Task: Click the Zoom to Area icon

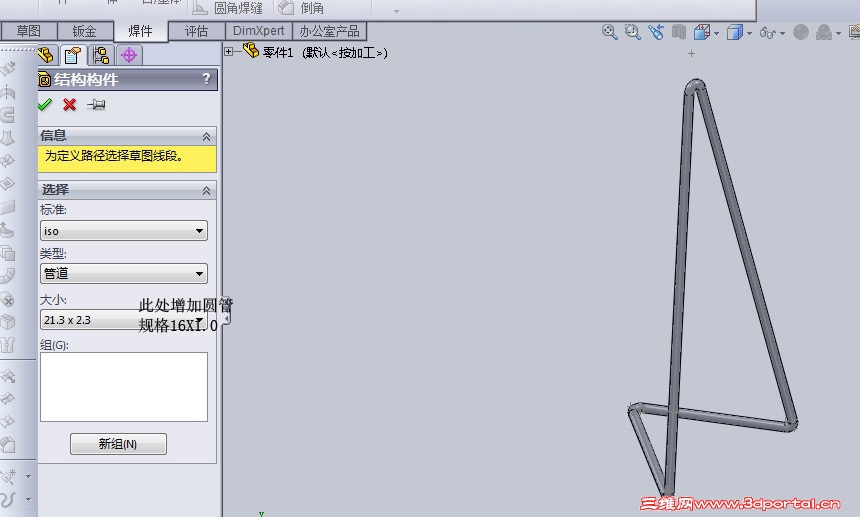Action: (632, 32)
